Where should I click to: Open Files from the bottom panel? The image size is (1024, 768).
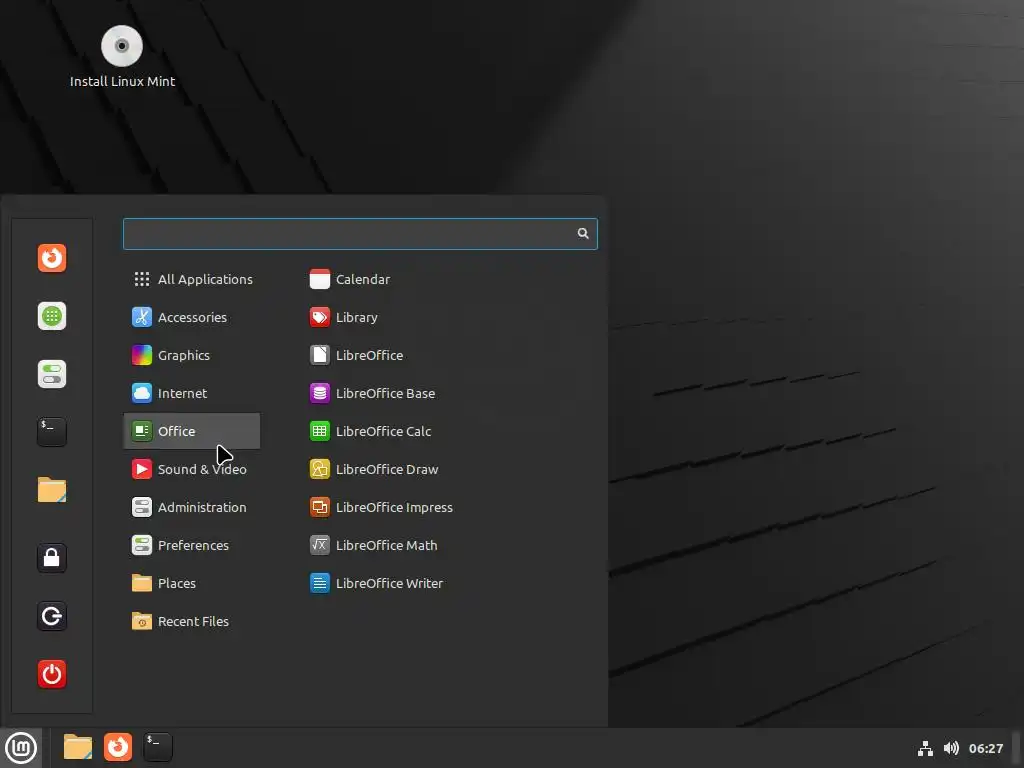click(78, 747)
